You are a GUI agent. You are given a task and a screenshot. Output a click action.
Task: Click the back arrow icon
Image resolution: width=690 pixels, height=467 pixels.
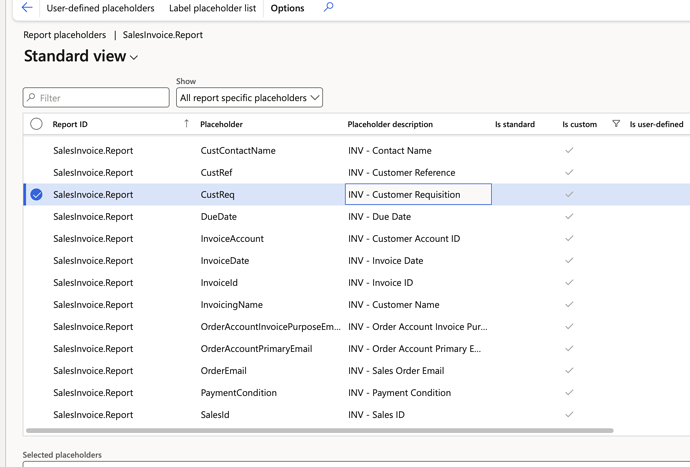pyautogui.click(x=27, y=8)
